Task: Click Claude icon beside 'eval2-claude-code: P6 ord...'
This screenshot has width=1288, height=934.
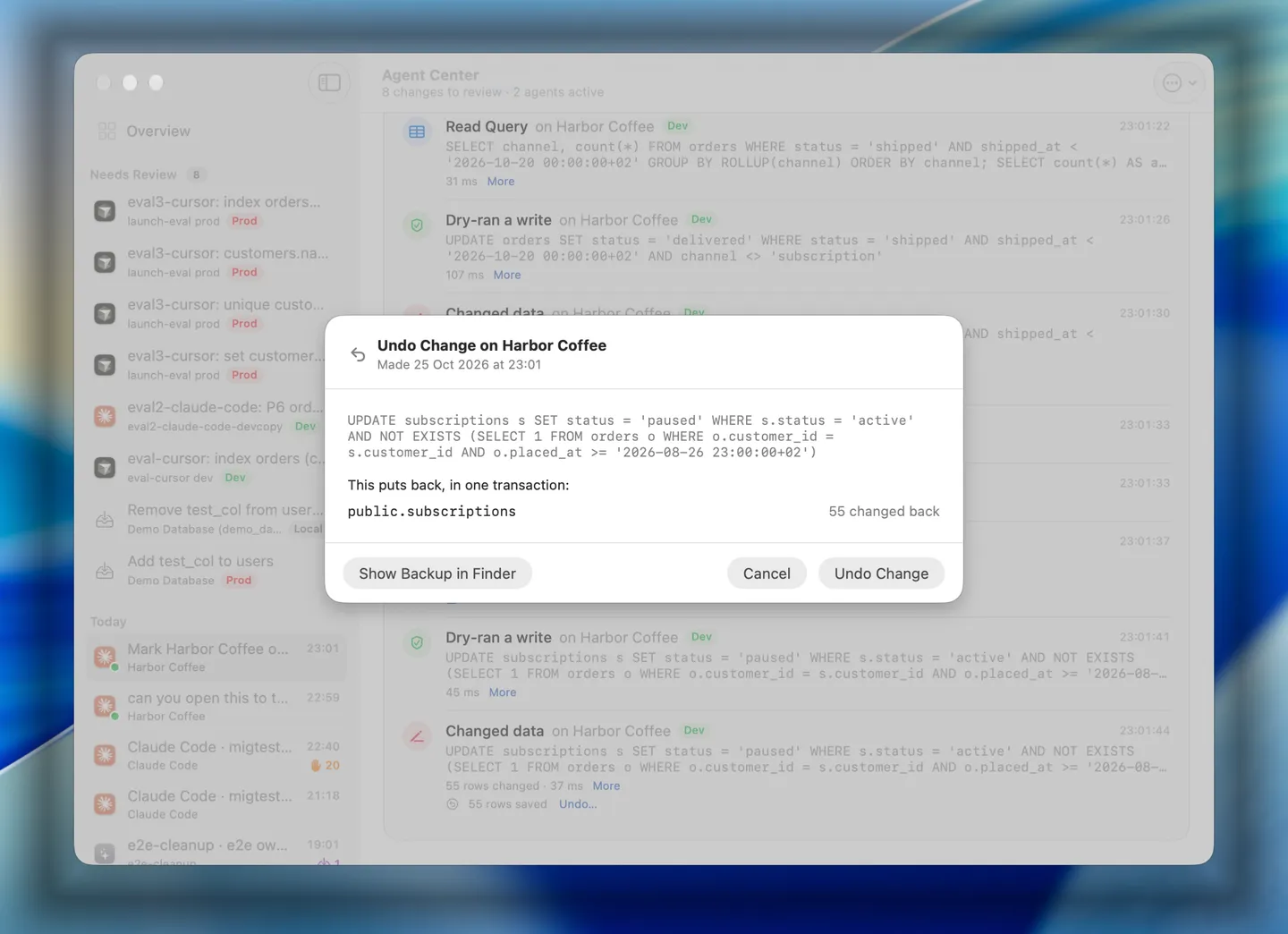Action: point(105,416)
